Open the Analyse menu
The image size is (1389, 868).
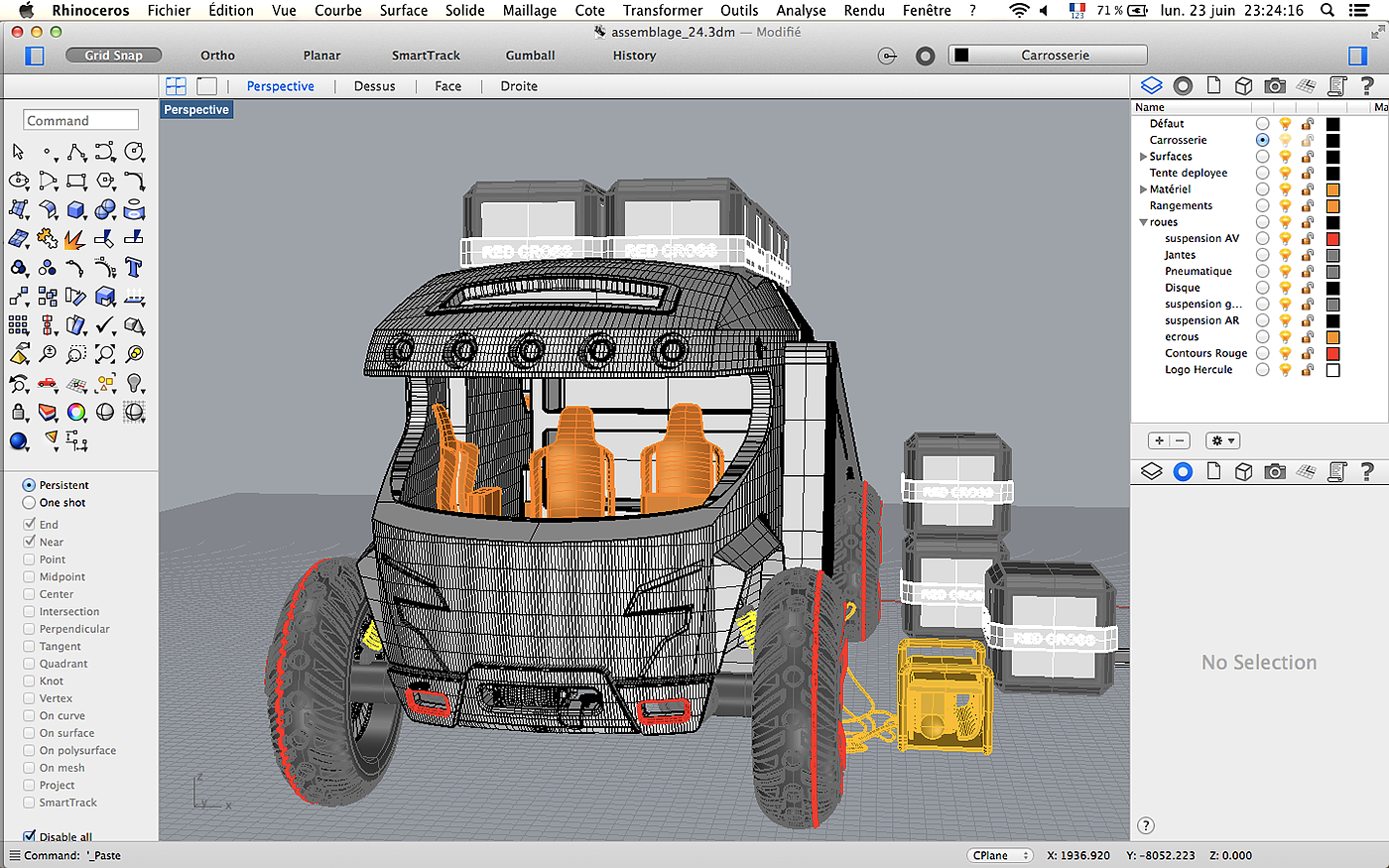coord(801,10)
